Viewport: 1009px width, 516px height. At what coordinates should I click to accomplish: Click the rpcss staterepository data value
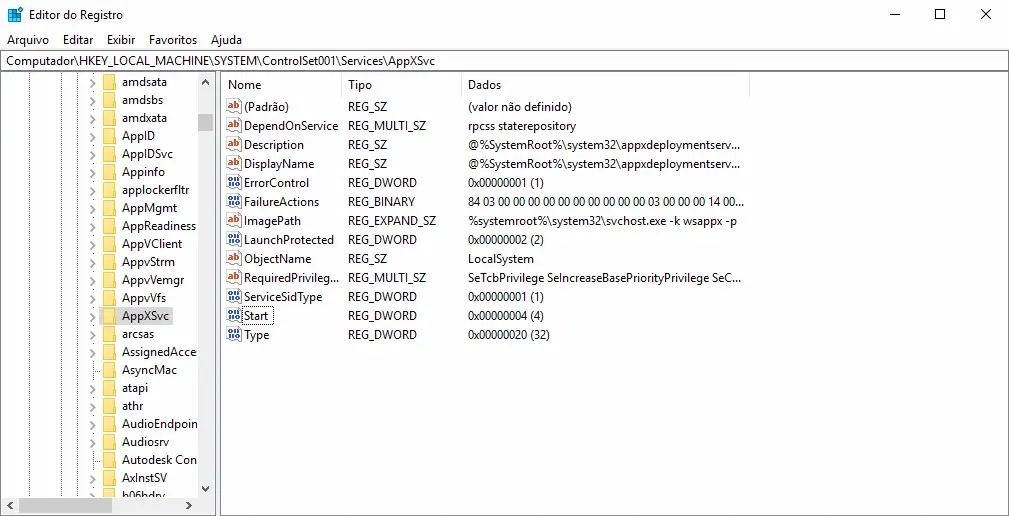tap(522, 125)
